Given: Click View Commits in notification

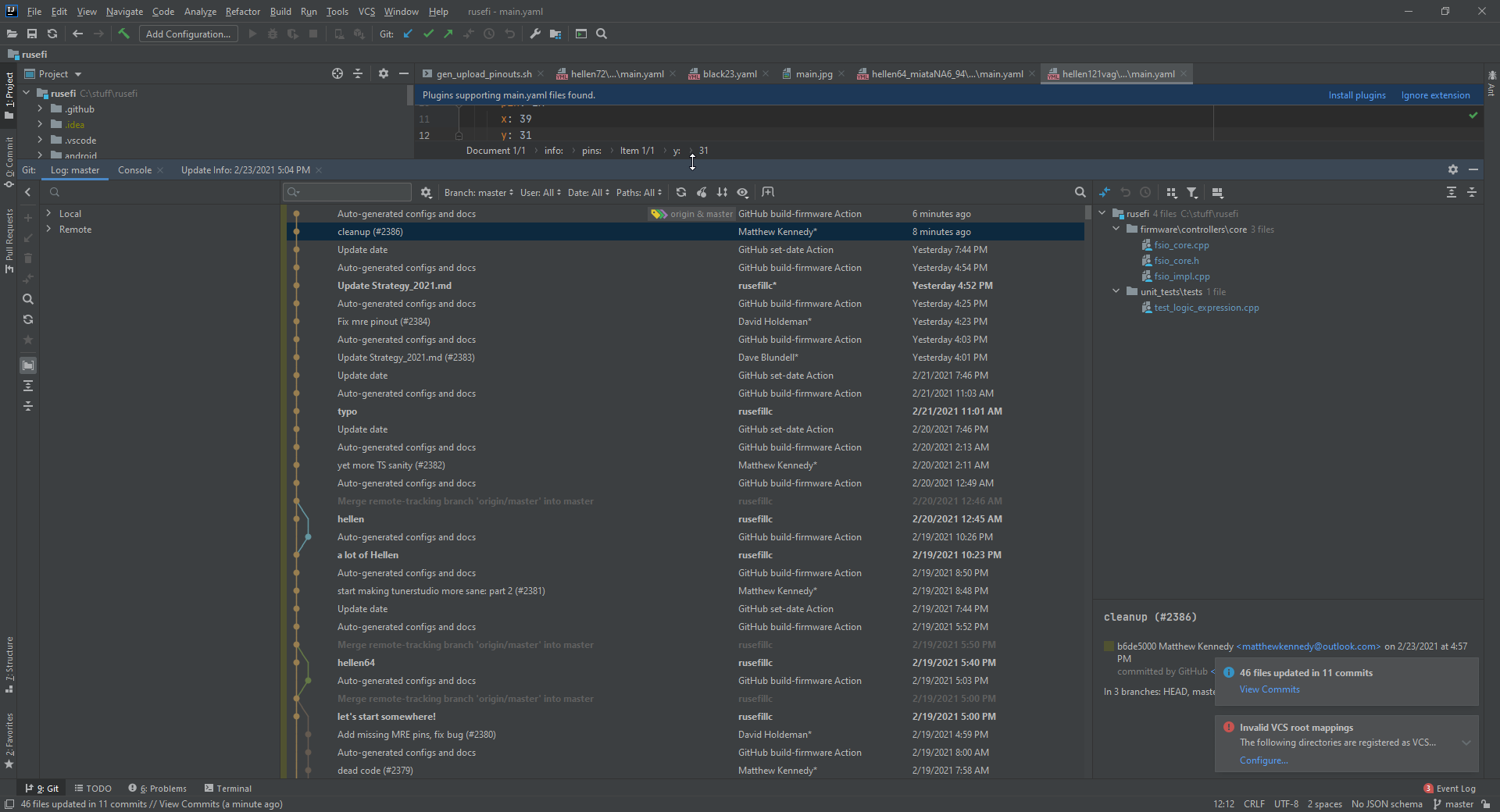Looking at the screenshot, I should 1270,689.
